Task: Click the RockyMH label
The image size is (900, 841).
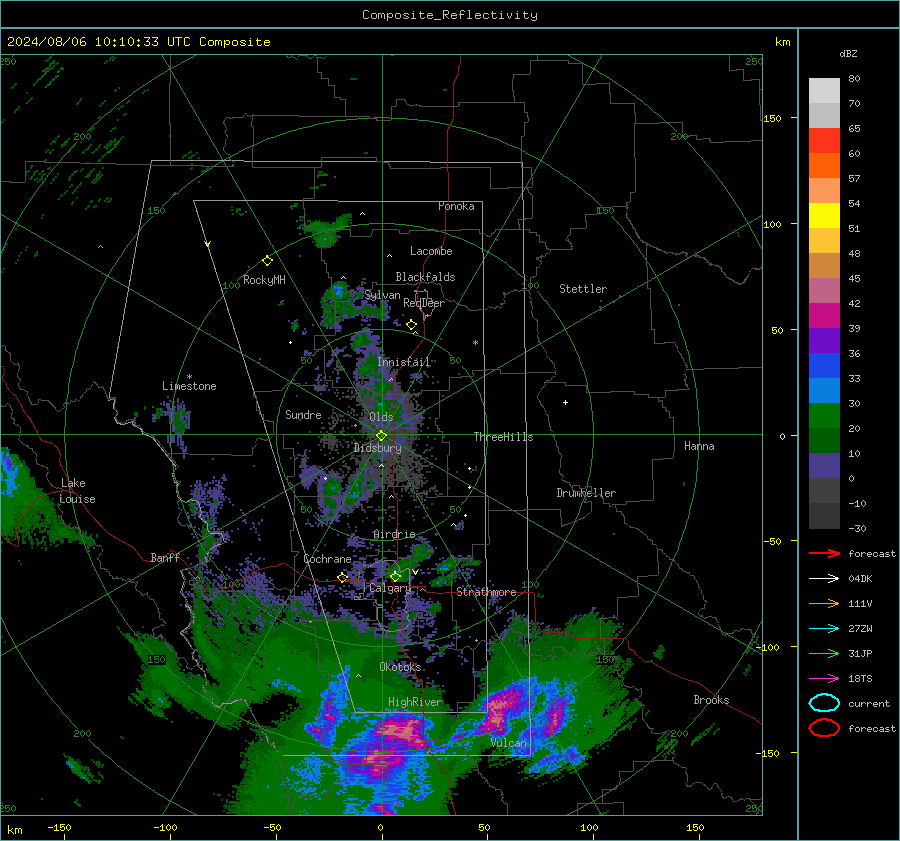Action: pyautogui.click(x=264, y=280)
